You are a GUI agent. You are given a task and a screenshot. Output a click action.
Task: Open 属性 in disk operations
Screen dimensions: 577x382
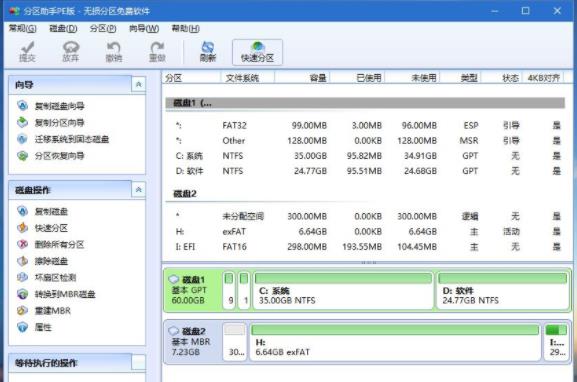[34, 327]
